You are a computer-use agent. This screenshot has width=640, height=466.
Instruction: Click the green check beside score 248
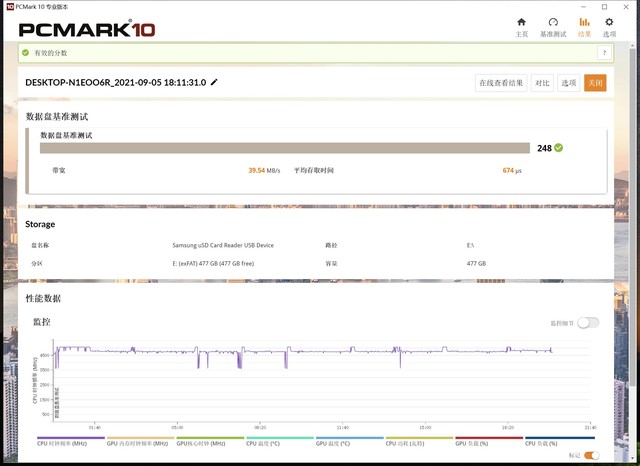pyautogui.click(x=559, y=148)
